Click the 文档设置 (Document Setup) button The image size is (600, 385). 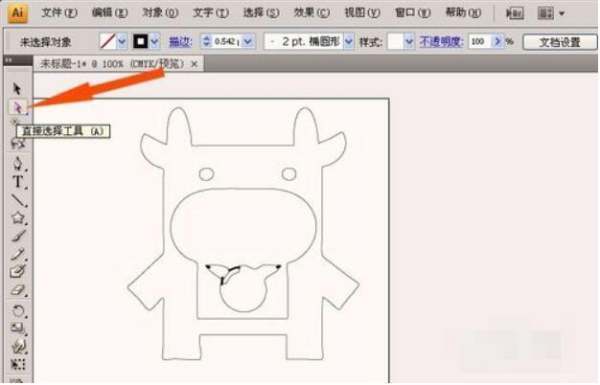[x=560, y=42]
